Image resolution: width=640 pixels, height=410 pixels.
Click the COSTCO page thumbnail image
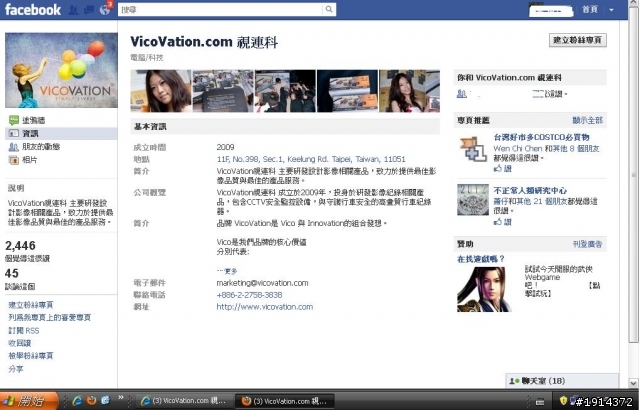473,148
